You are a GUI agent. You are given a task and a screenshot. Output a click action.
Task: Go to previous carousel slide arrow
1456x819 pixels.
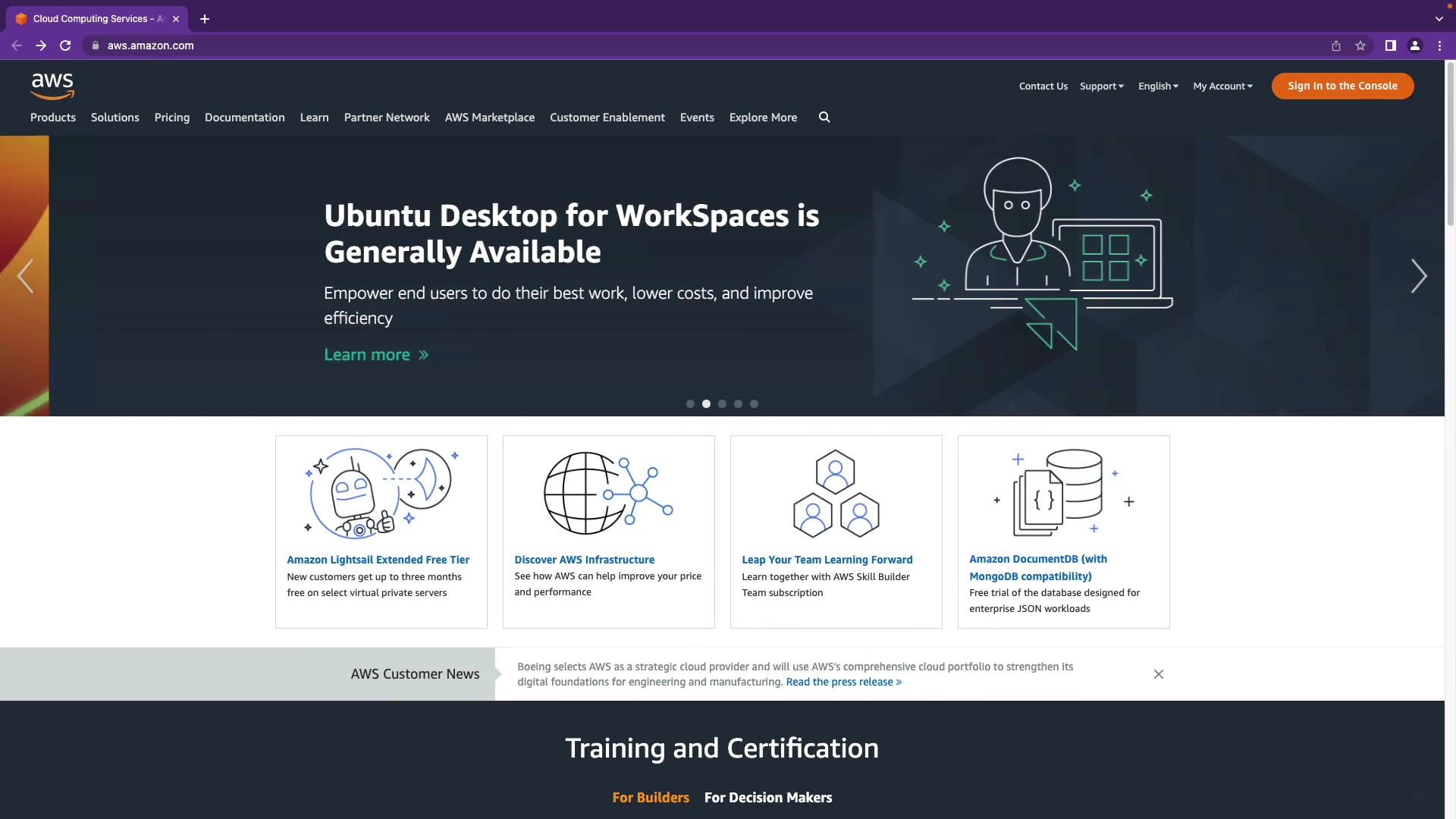[x=25, y=276]
